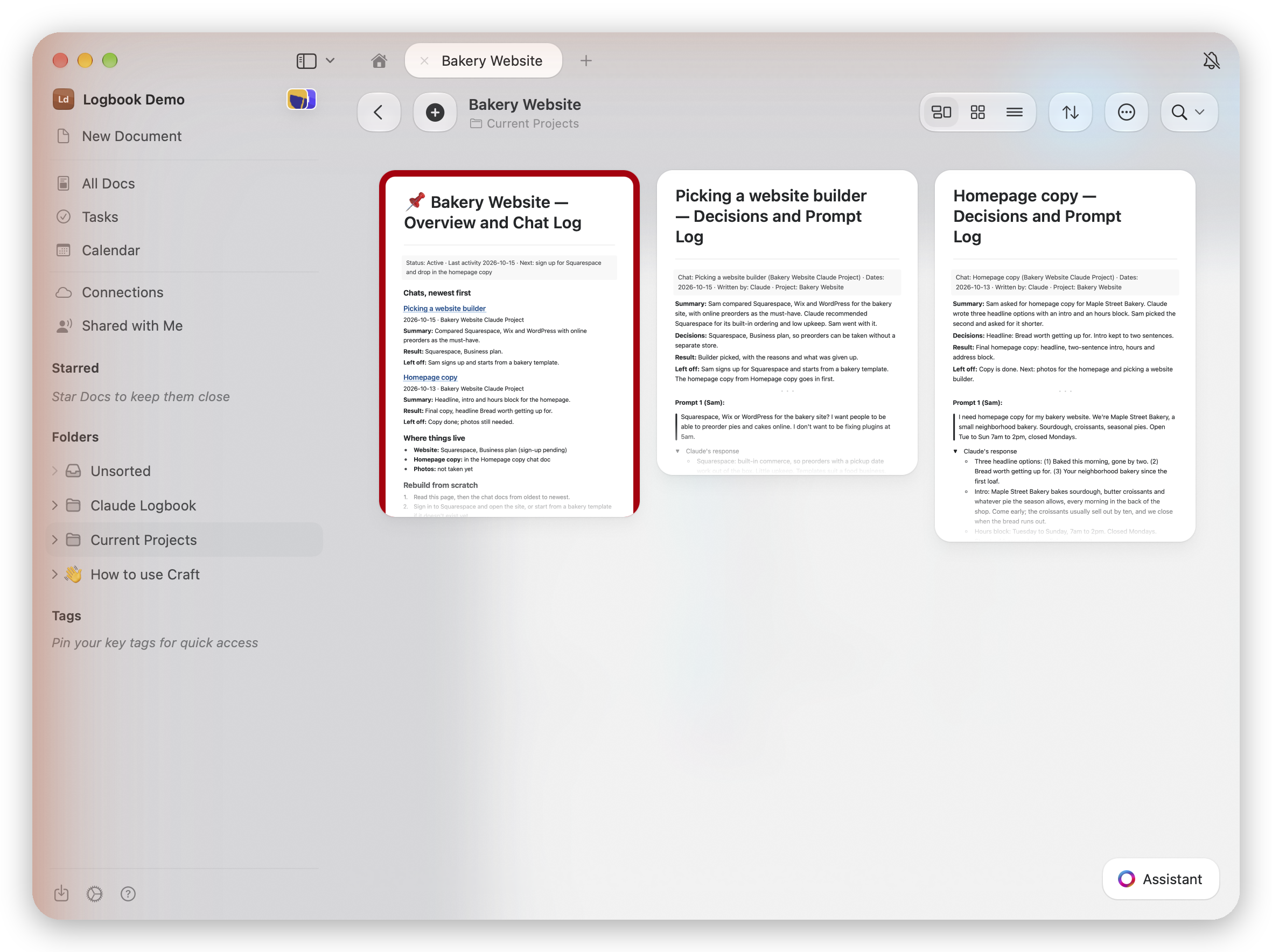Click 'Where things live' heading in overview card

click(x=434, y=438)
